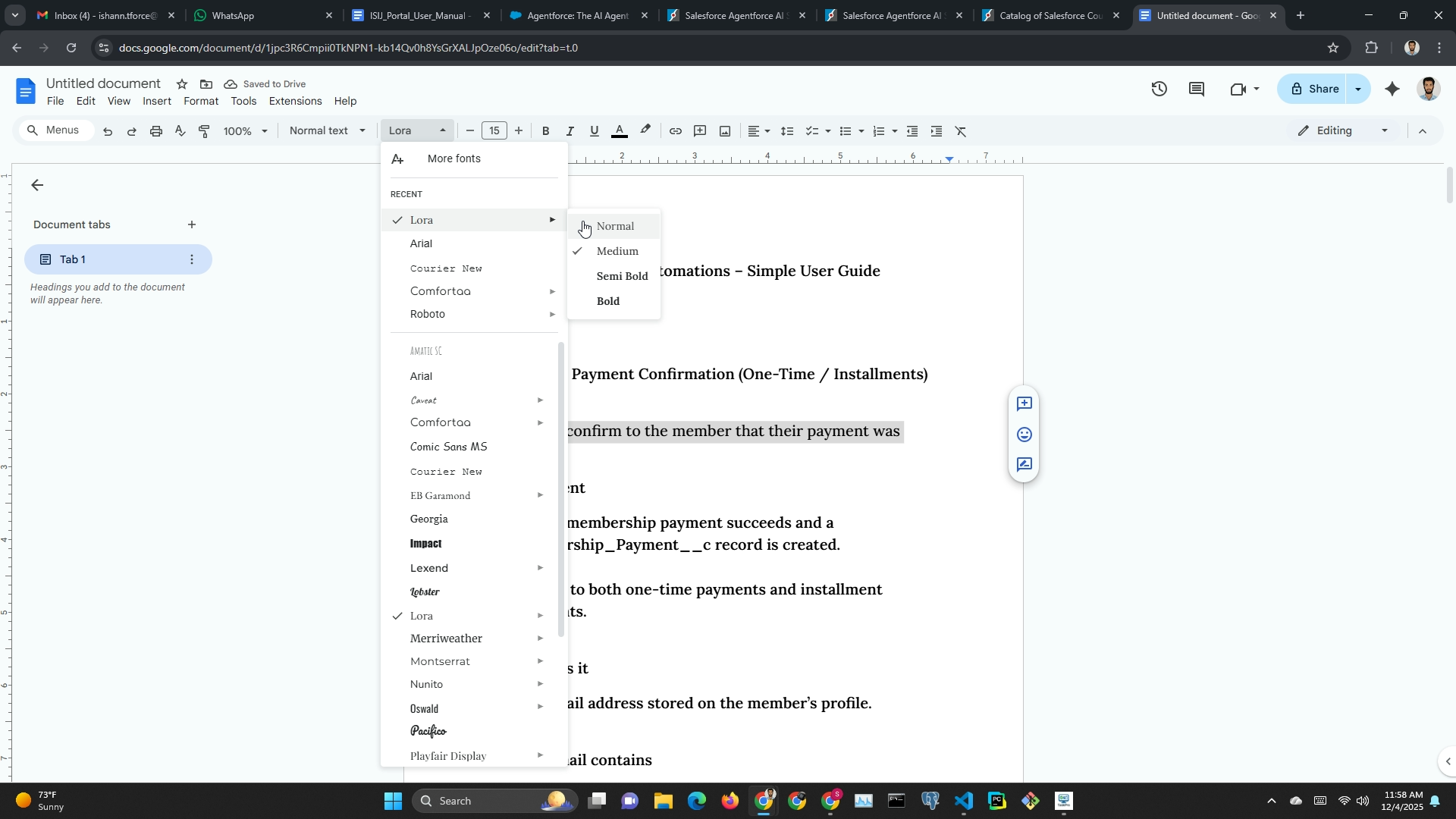Choose the Bold weight in the submenu
Image resolution: width=1456 pixels, height=819 pixels.
tap(607, 301)
